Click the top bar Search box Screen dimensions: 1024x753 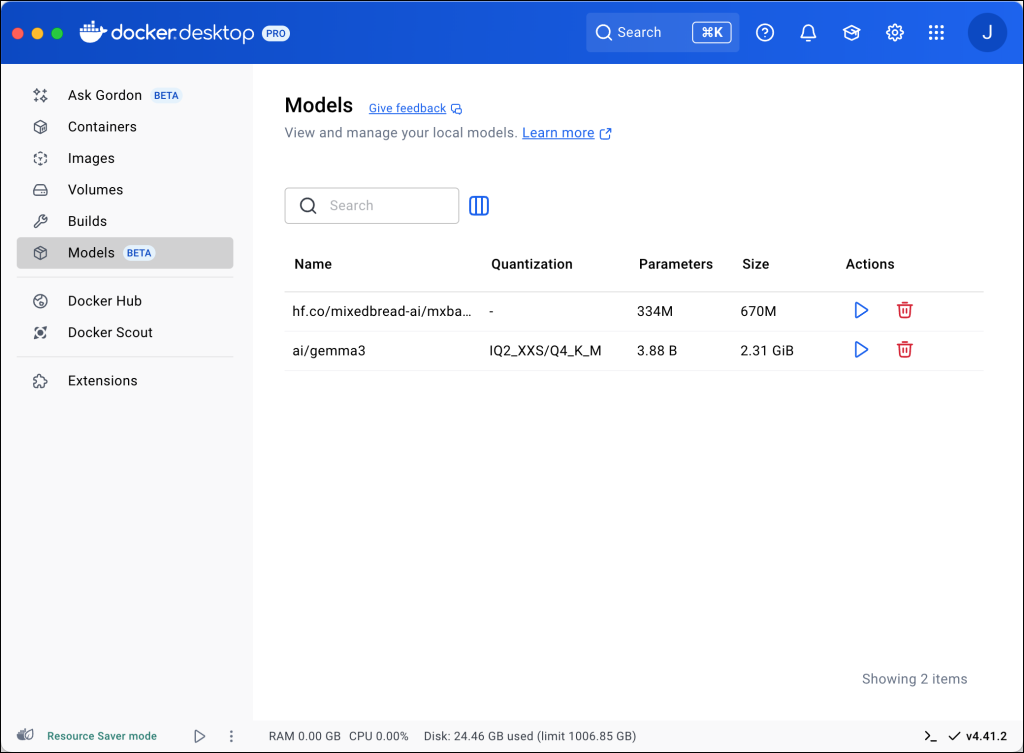pos(662,33)
